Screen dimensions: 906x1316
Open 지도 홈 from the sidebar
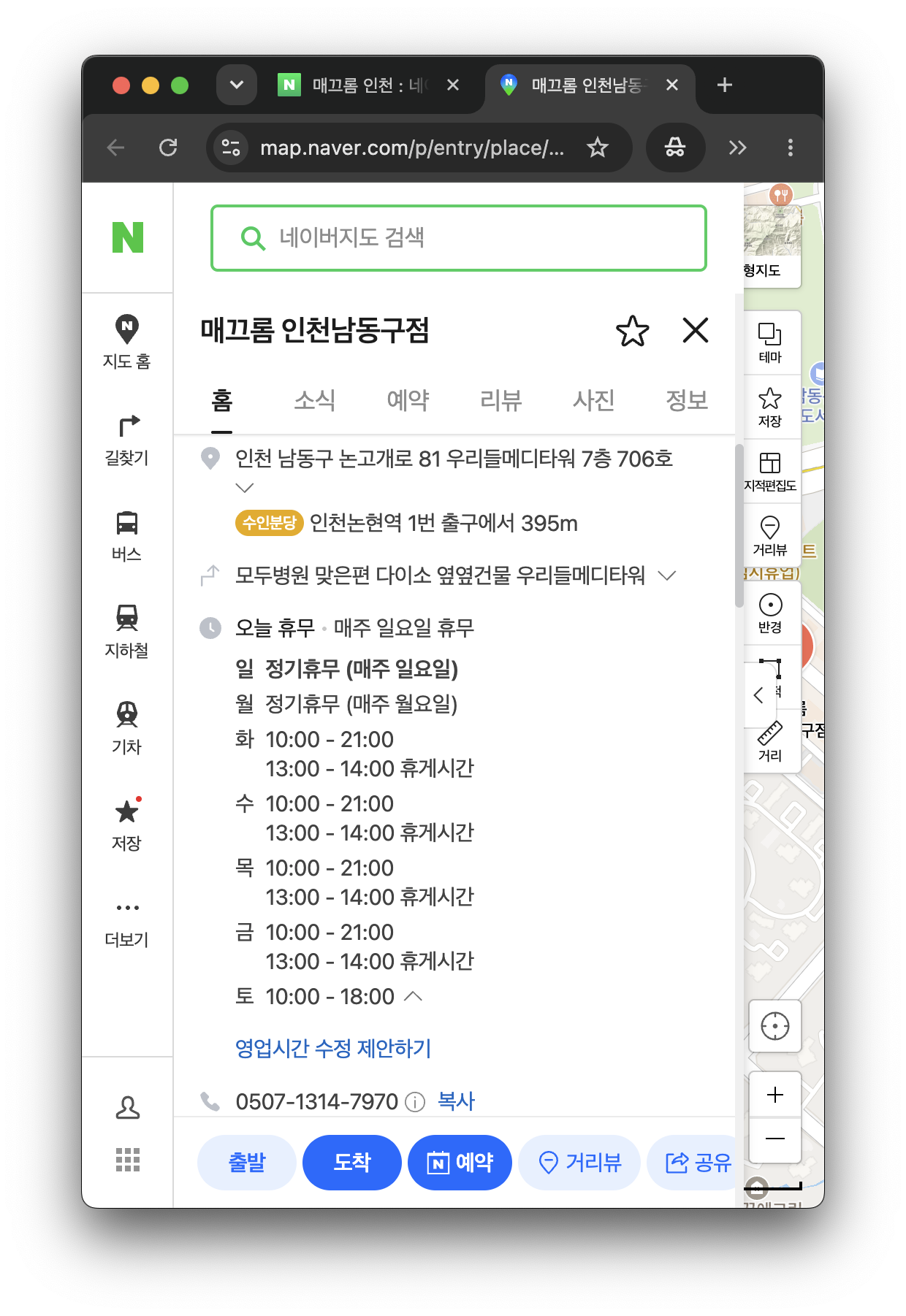coord(127,342)
